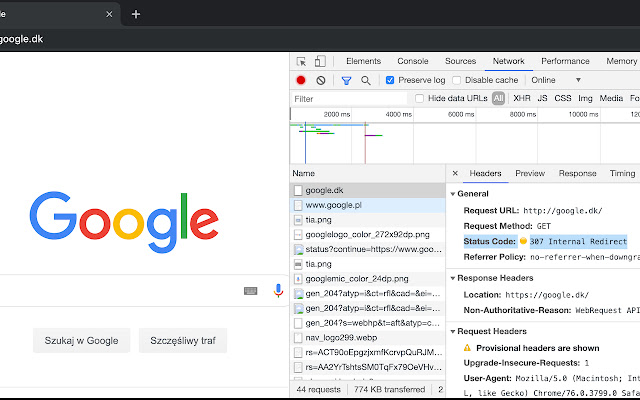The height and width of the screenshot is (400, 640).
Task: Enable the Disable cache checkbox
Action: click(457, 80)
